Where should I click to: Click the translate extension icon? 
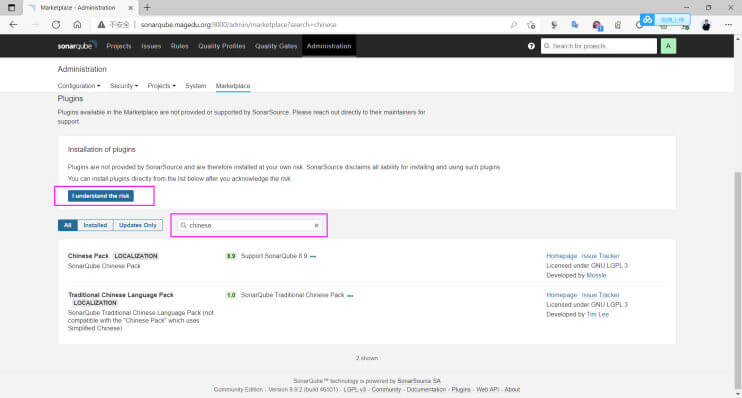(575, 25)
